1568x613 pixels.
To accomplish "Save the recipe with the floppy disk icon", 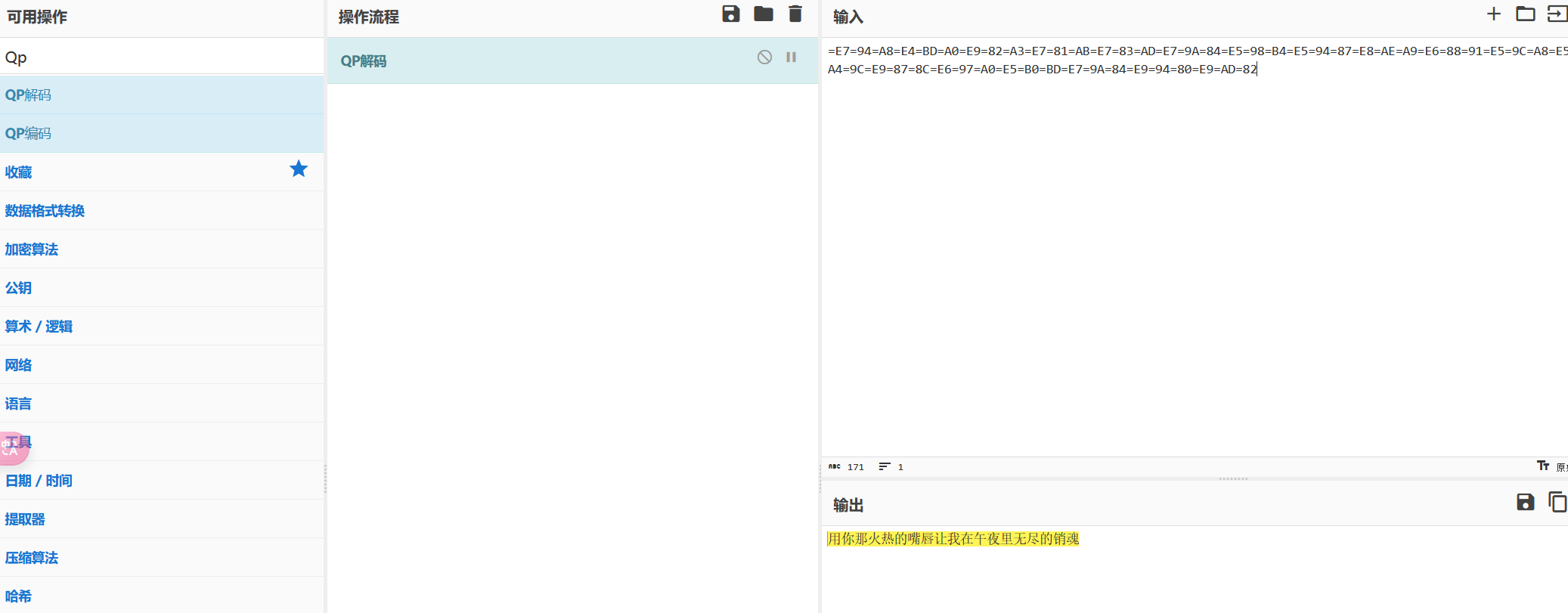I will (x=730, y=14).
